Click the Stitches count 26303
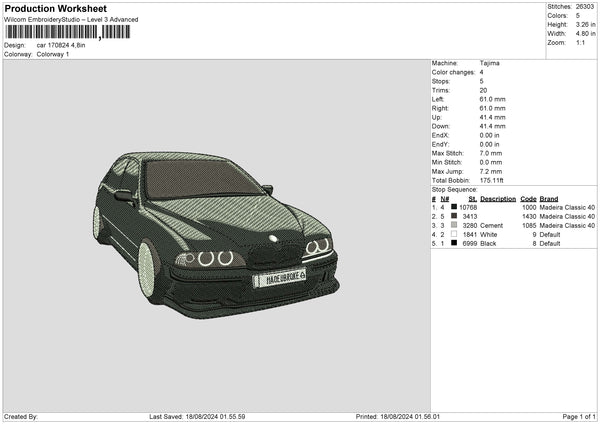600x424 pixels. coord(585,6)
